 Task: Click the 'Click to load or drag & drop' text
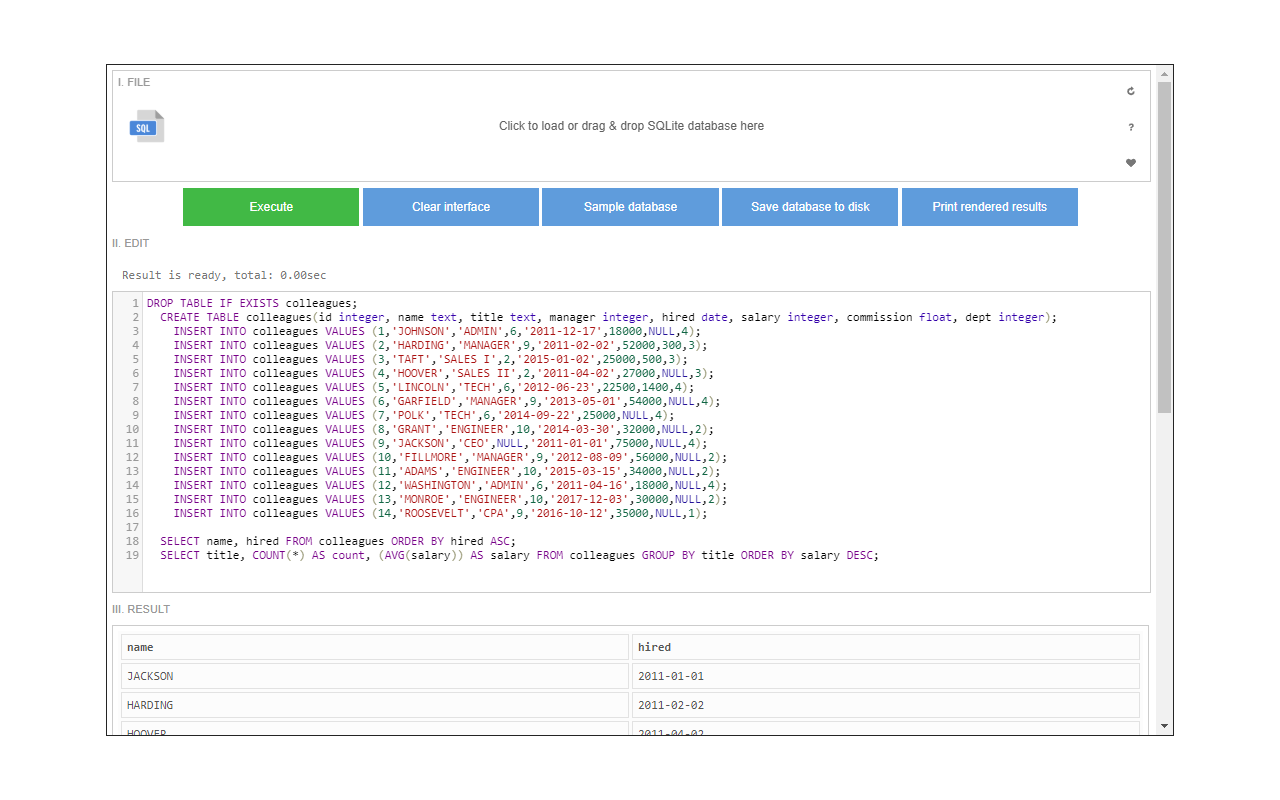(631, 126)
